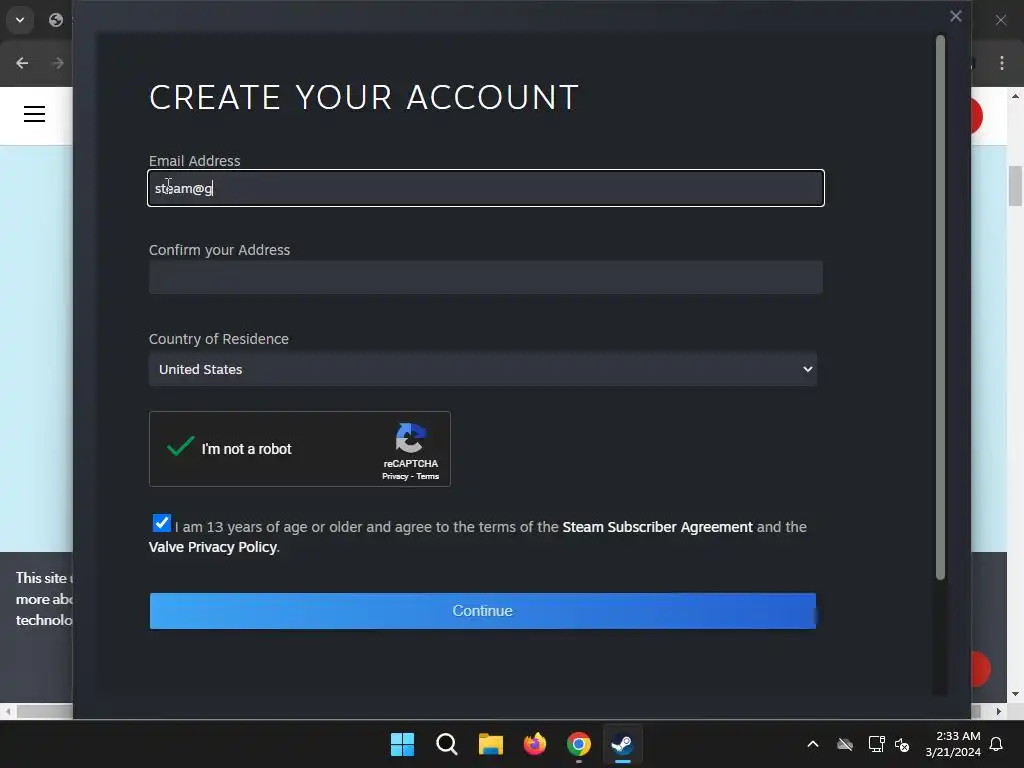Open the browser three-dot menu

point(1002,63)
